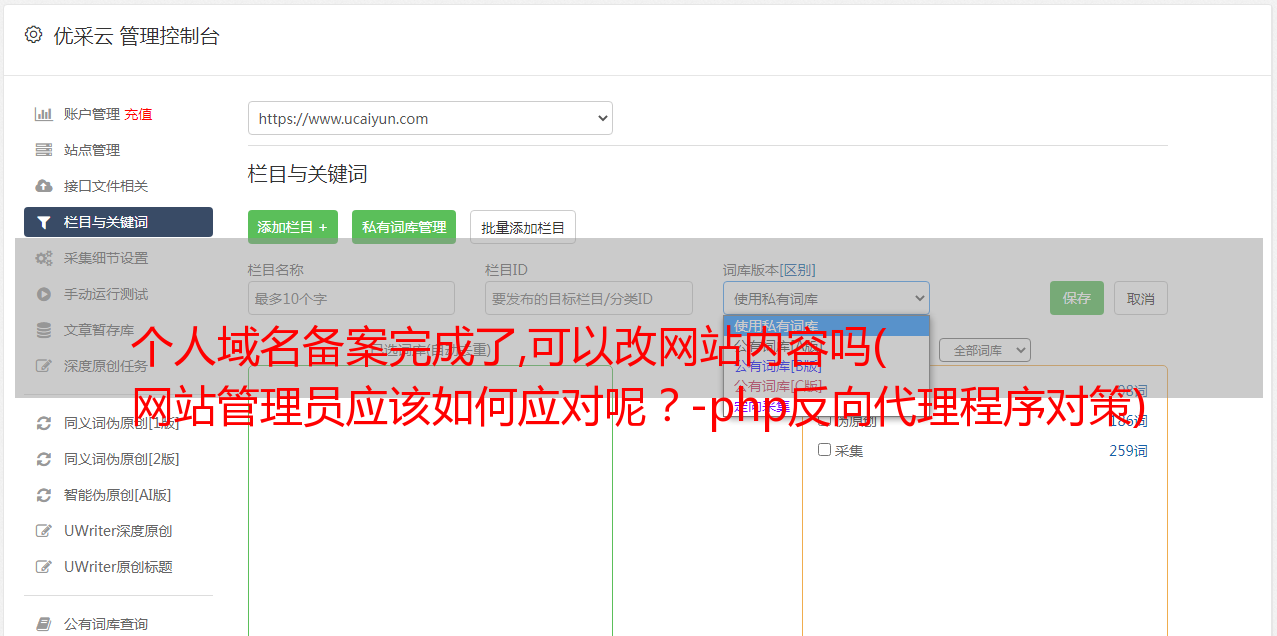Click the 栏目名称 input field
The height and width of the screenshot is (636, 1277).
[x=351, y=298]
